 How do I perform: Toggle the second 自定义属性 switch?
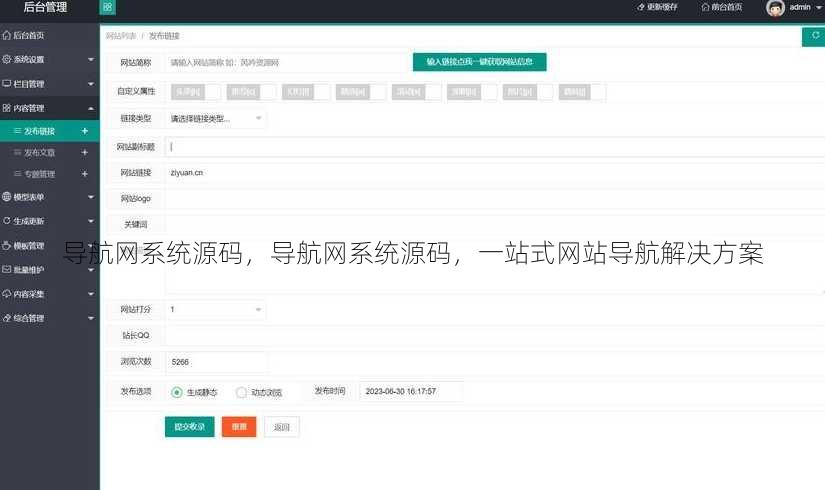click(251, 92)
